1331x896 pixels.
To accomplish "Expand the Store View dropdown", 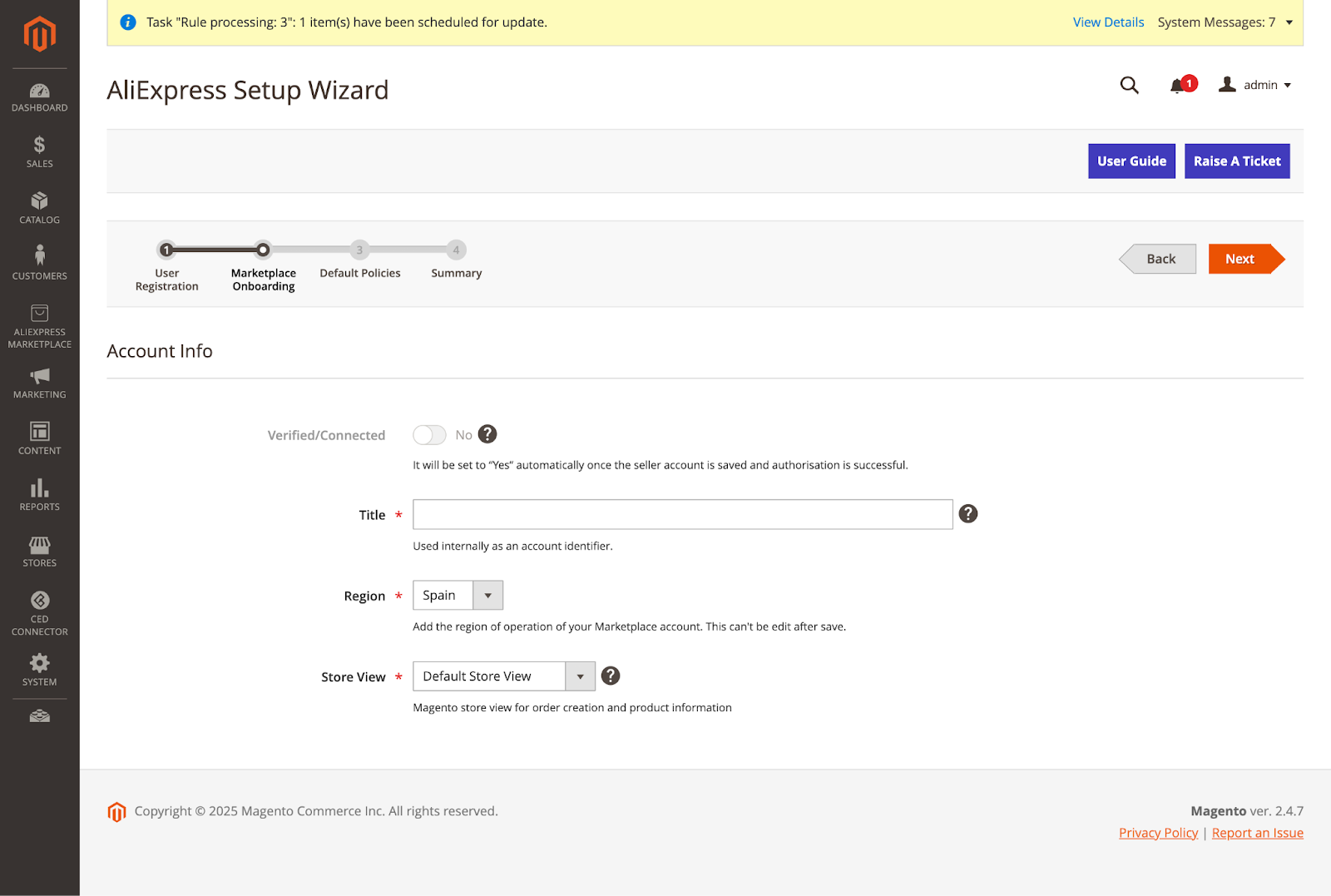I will click(x=503, y=676).
